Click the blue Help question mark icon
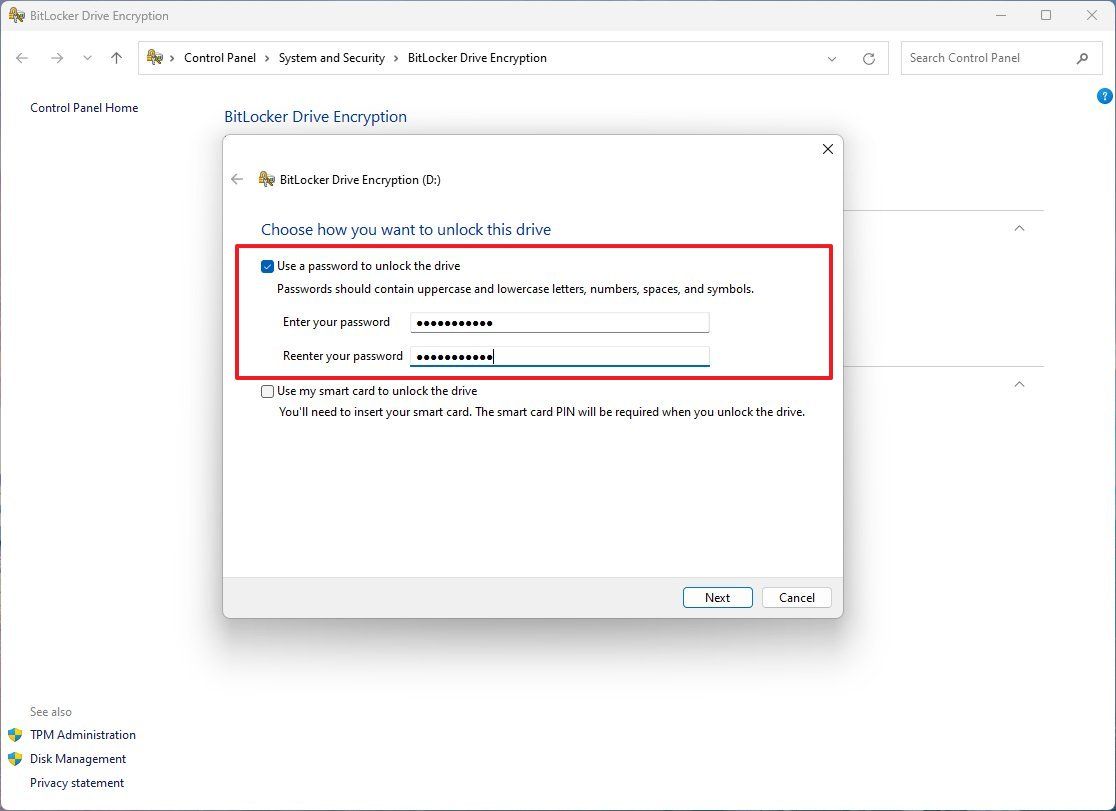Screen dimensions: 1116x811 [1104, 95]
